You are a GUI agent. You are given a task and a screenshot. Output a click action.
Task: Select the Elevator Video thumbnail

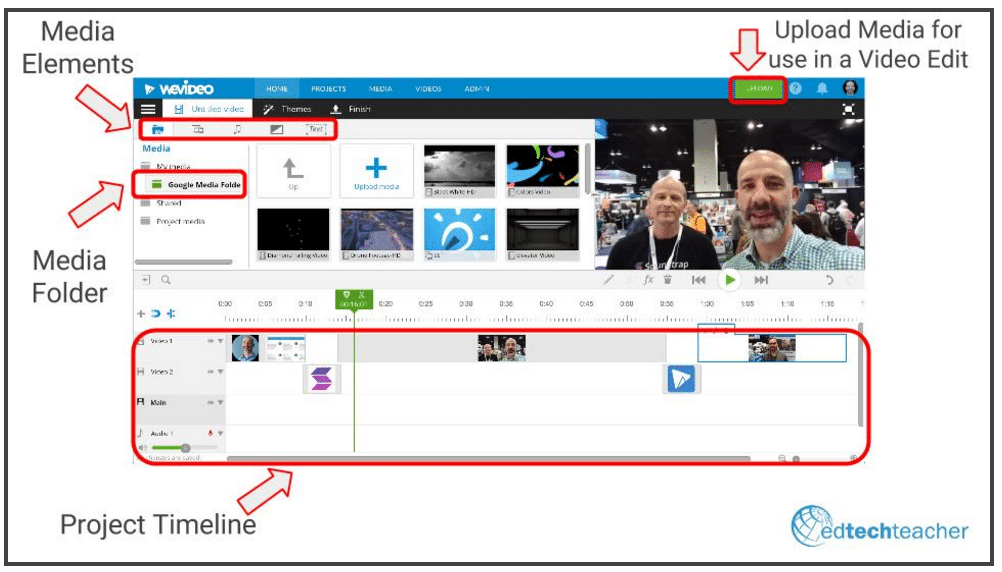coord(543,234)
